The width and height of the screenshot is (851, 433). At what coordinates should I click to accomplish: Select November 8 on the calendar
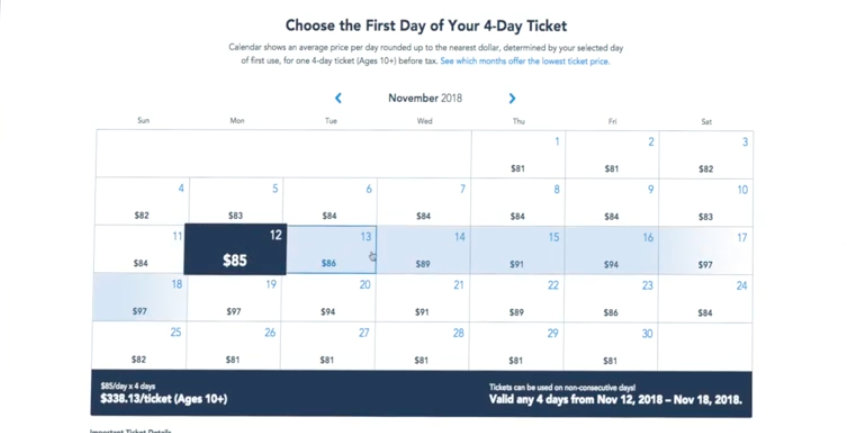pos(517,201)
